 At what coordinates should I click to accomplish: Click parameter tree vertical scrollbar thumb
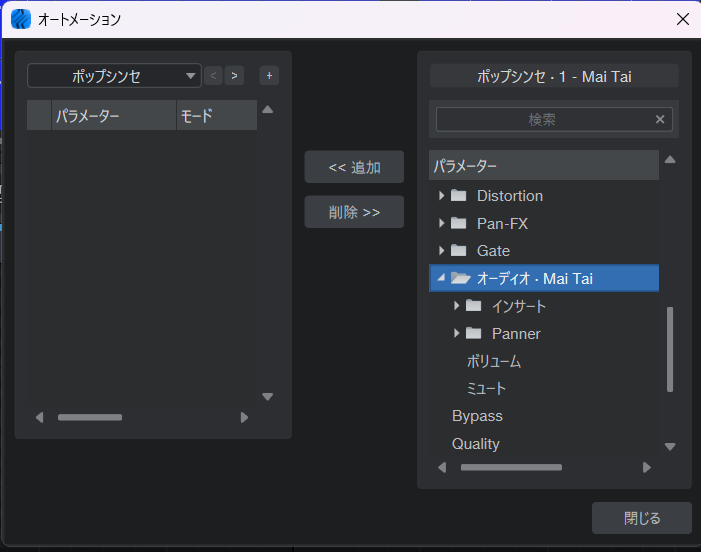pos(670,349)
